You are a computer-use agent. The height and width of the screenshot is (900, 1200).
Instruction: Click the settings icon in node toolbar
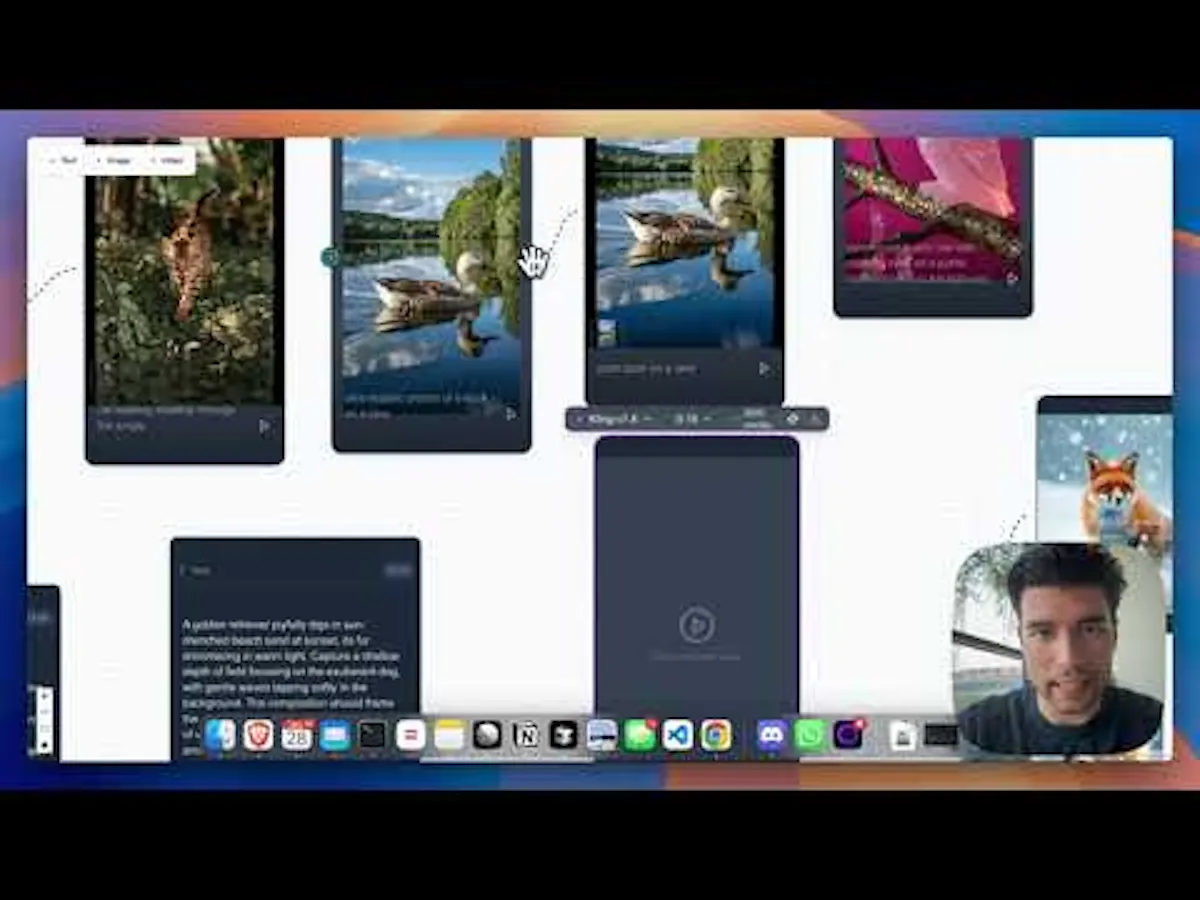coord(793,419)
